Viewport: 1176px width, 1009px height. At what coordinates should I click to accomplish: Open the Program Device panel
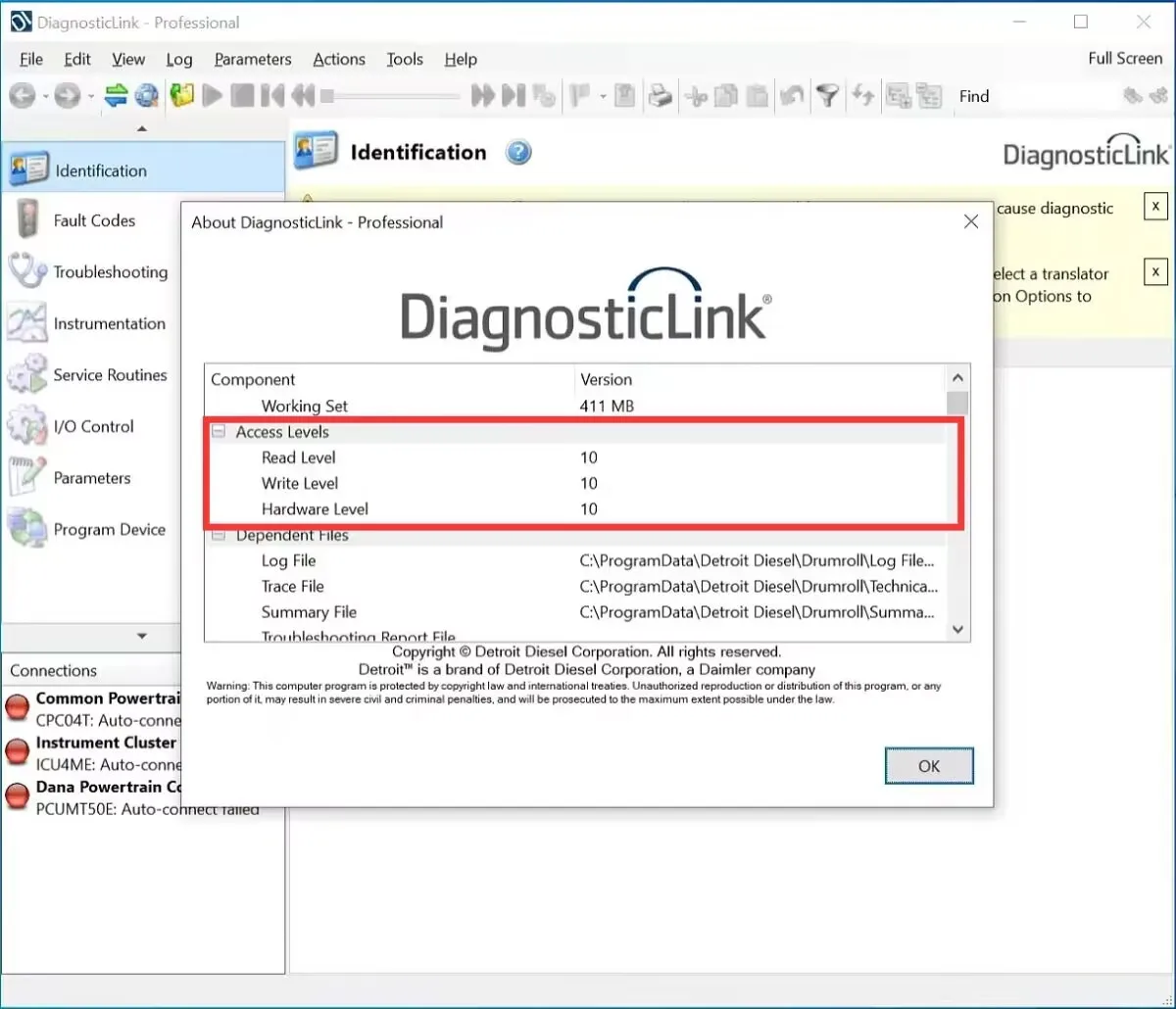94,529
